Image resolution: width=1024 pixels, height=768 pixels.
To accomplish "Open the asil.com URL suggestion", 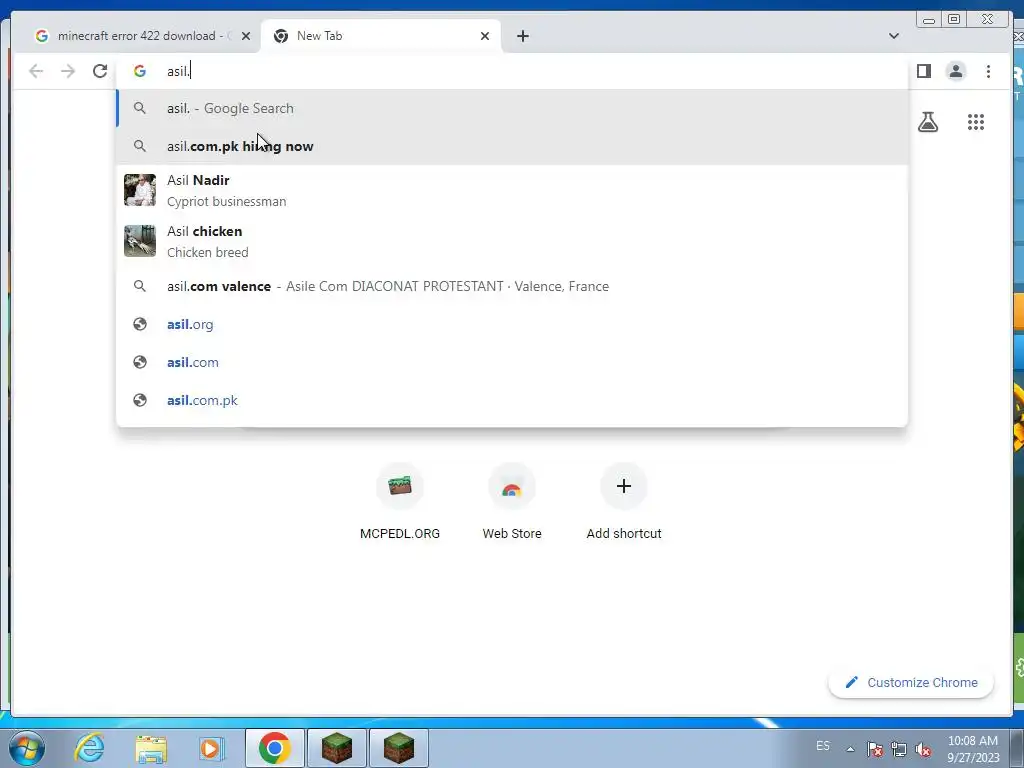I will (512, 362).
